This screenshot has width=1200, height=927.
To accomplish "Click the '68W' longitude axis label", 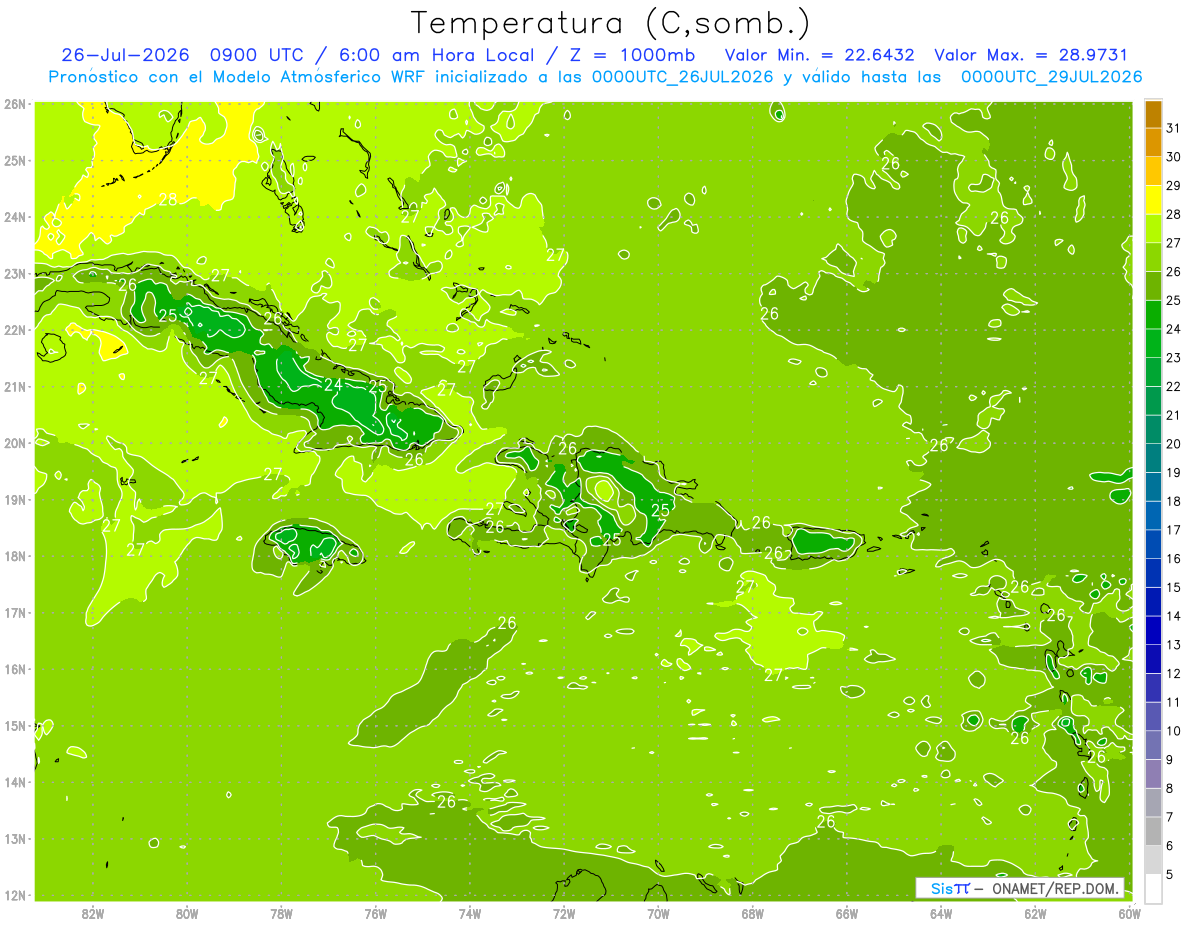I will 752,913.
